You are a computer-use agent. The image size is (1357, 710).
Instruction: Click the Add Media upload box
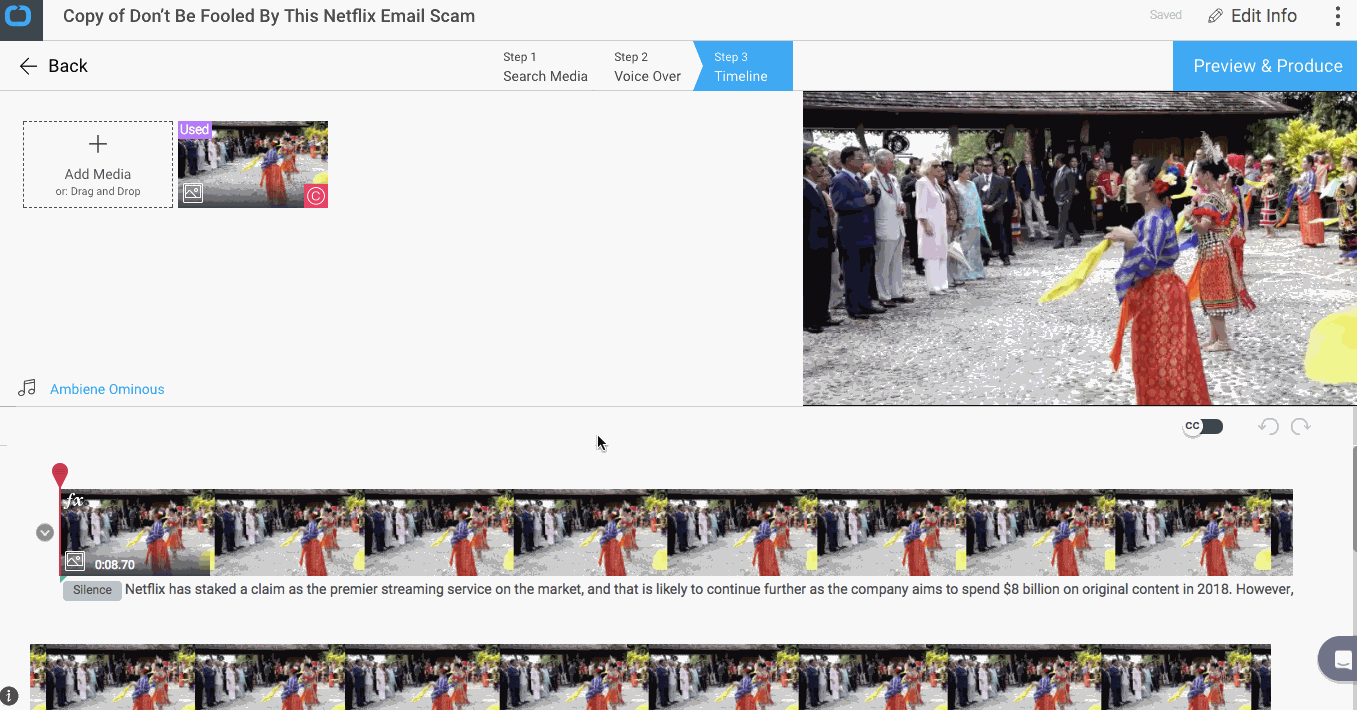tap(98, 165)
